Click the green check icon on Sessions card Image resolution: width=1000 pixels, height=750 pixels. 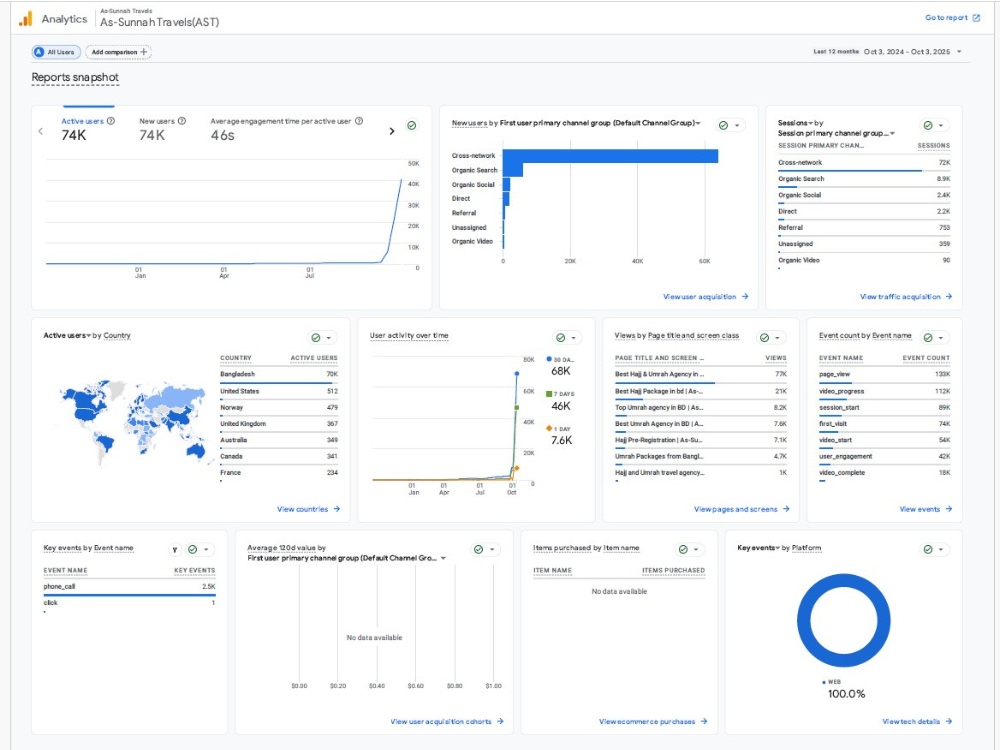(928, 126)
